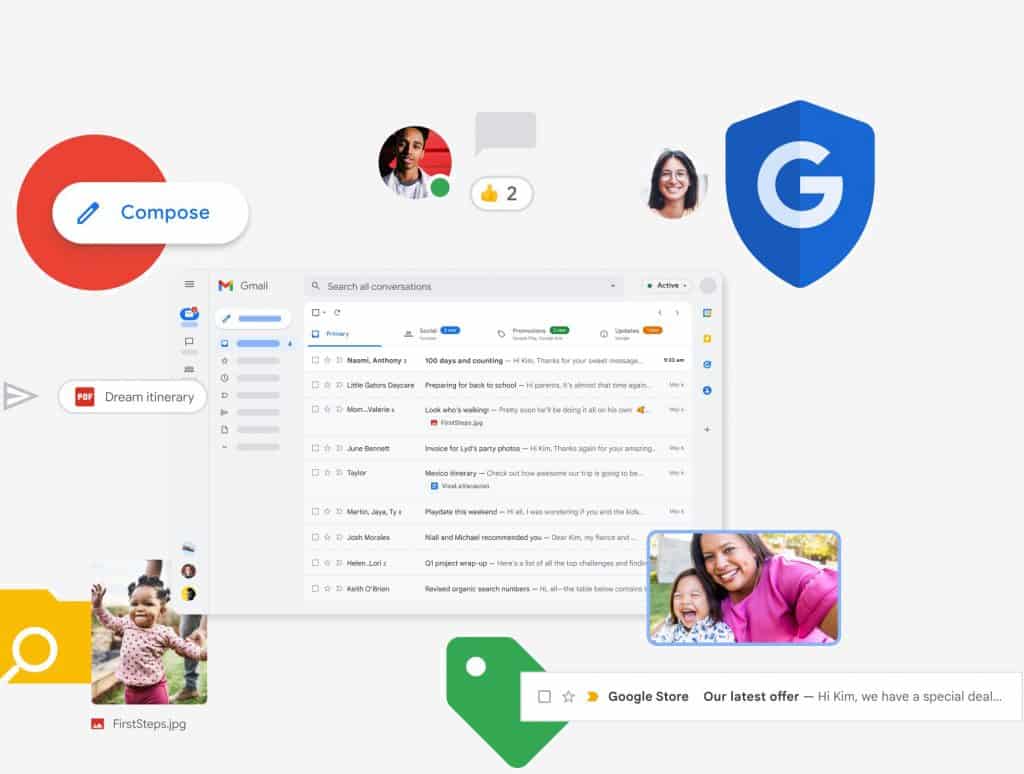This screenshot has height=774, width=1024.
Task: Tick the checkbox for Josh Morales email
Action: (315, 537)
